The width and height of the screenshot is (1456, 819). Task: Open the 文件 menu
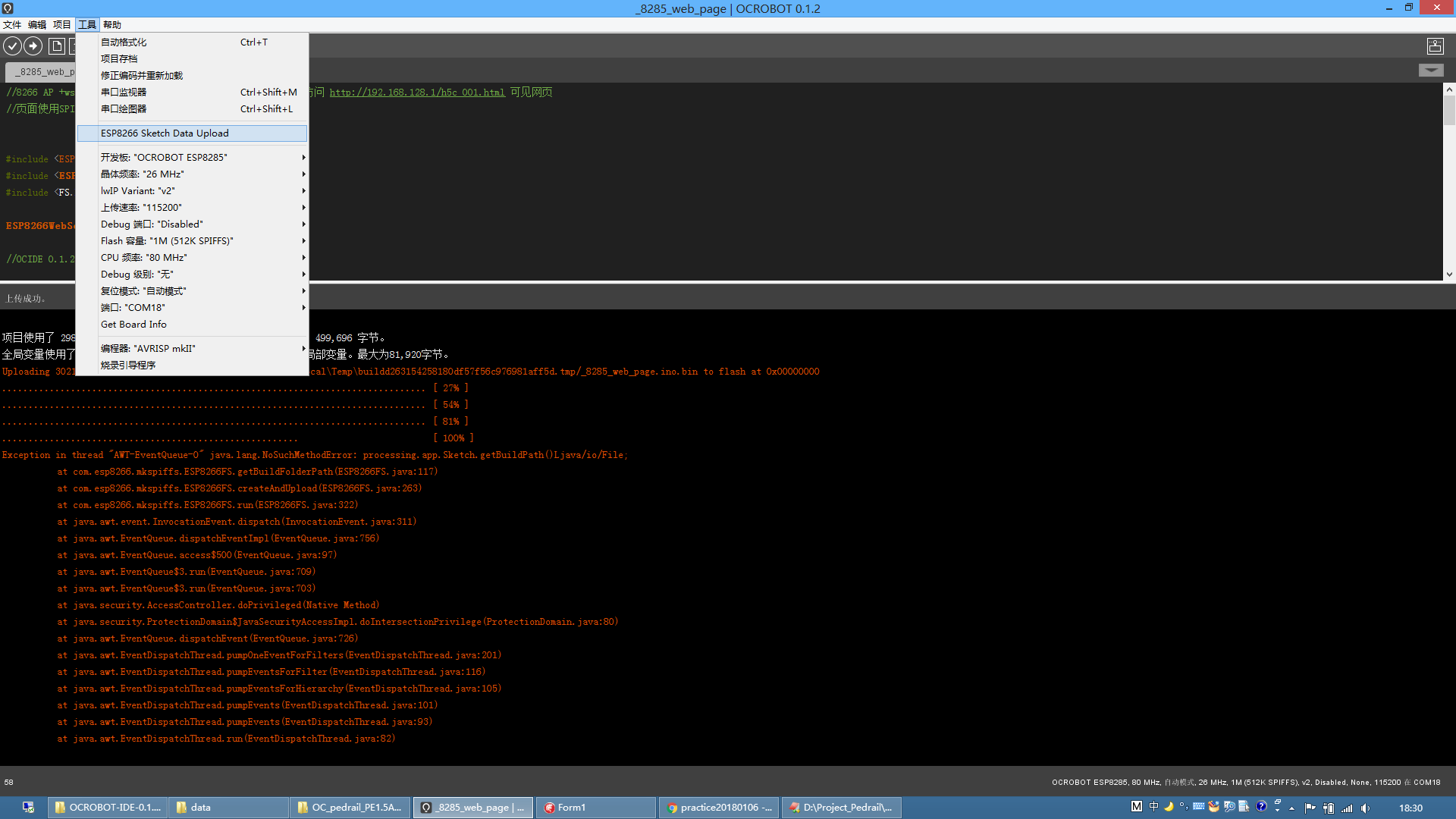[x=12, y=25]
